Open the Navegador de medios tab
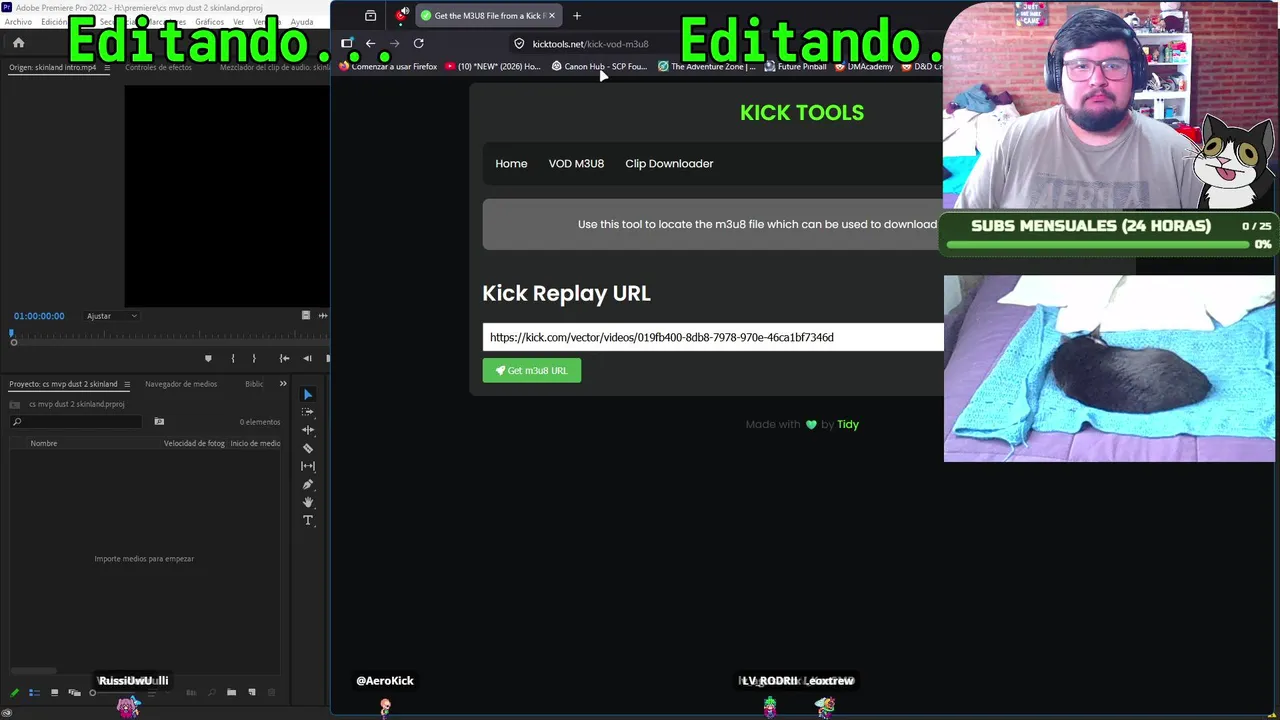The image size is (1280, 720). click(x=181, y=384)
